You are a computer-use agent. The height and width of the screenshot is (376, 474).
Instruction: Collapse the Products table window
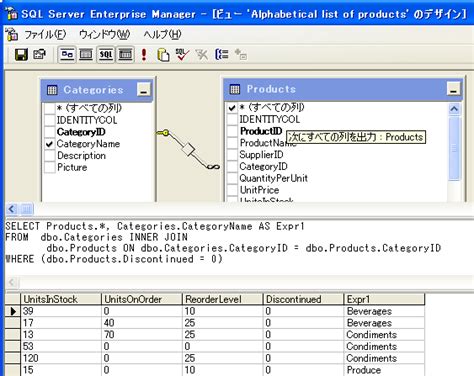(x=454, y=89)
